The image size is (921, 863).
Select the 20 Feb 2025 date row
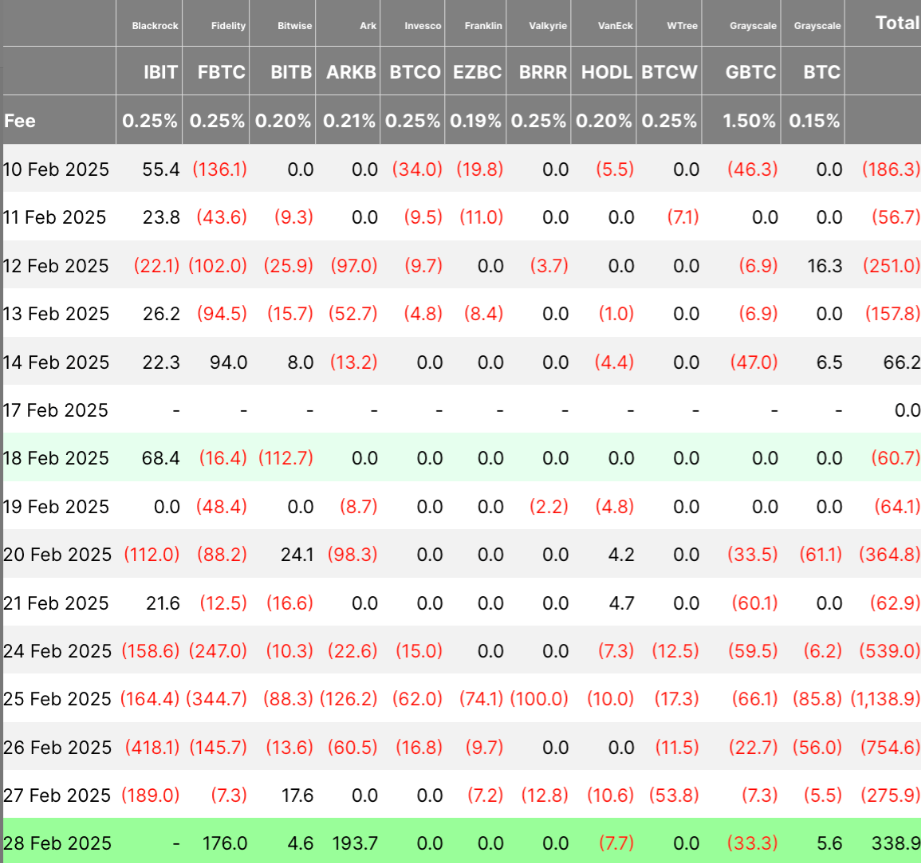click(460, 555)
